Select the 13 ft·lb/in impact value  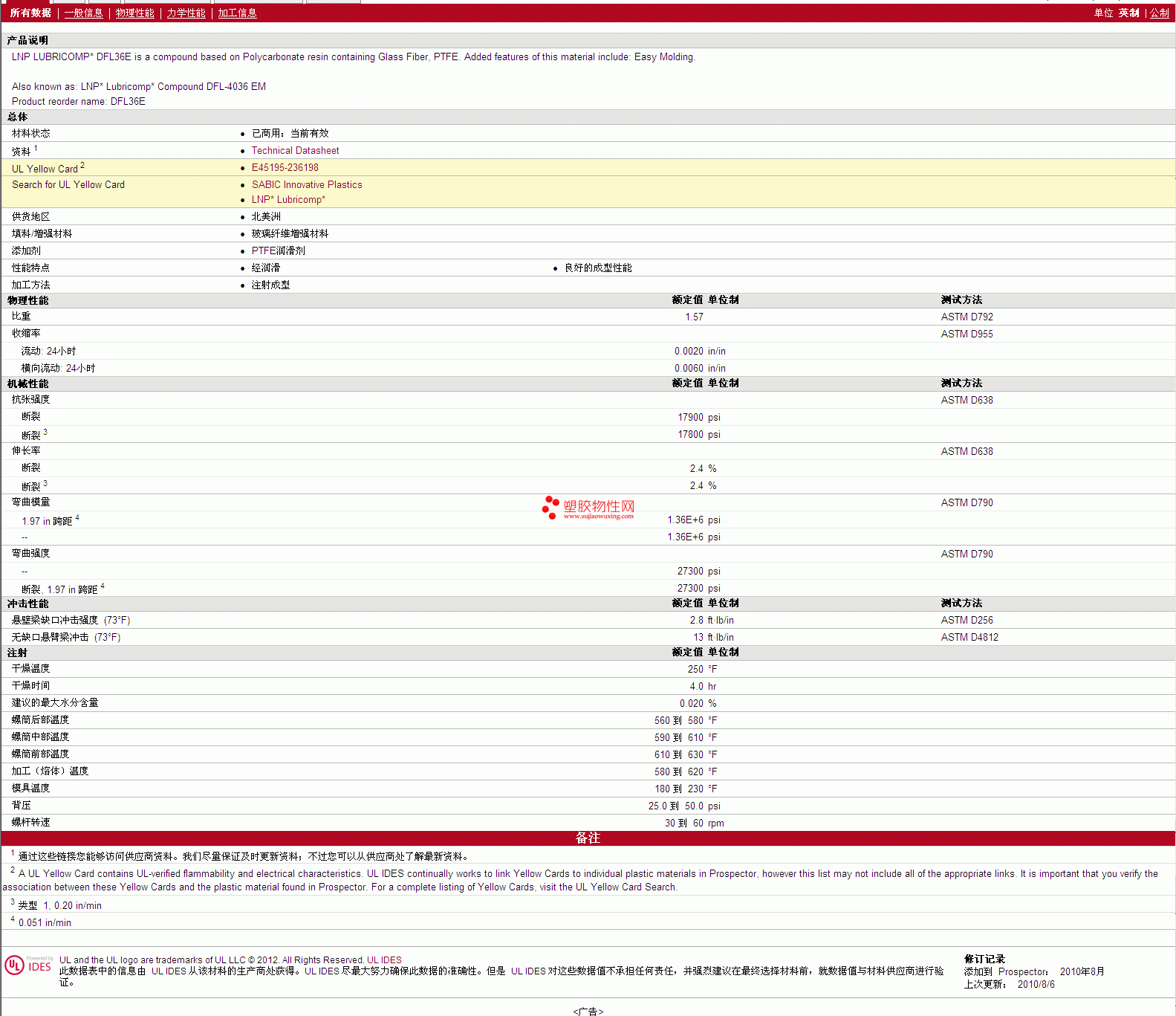click(713, 638)
